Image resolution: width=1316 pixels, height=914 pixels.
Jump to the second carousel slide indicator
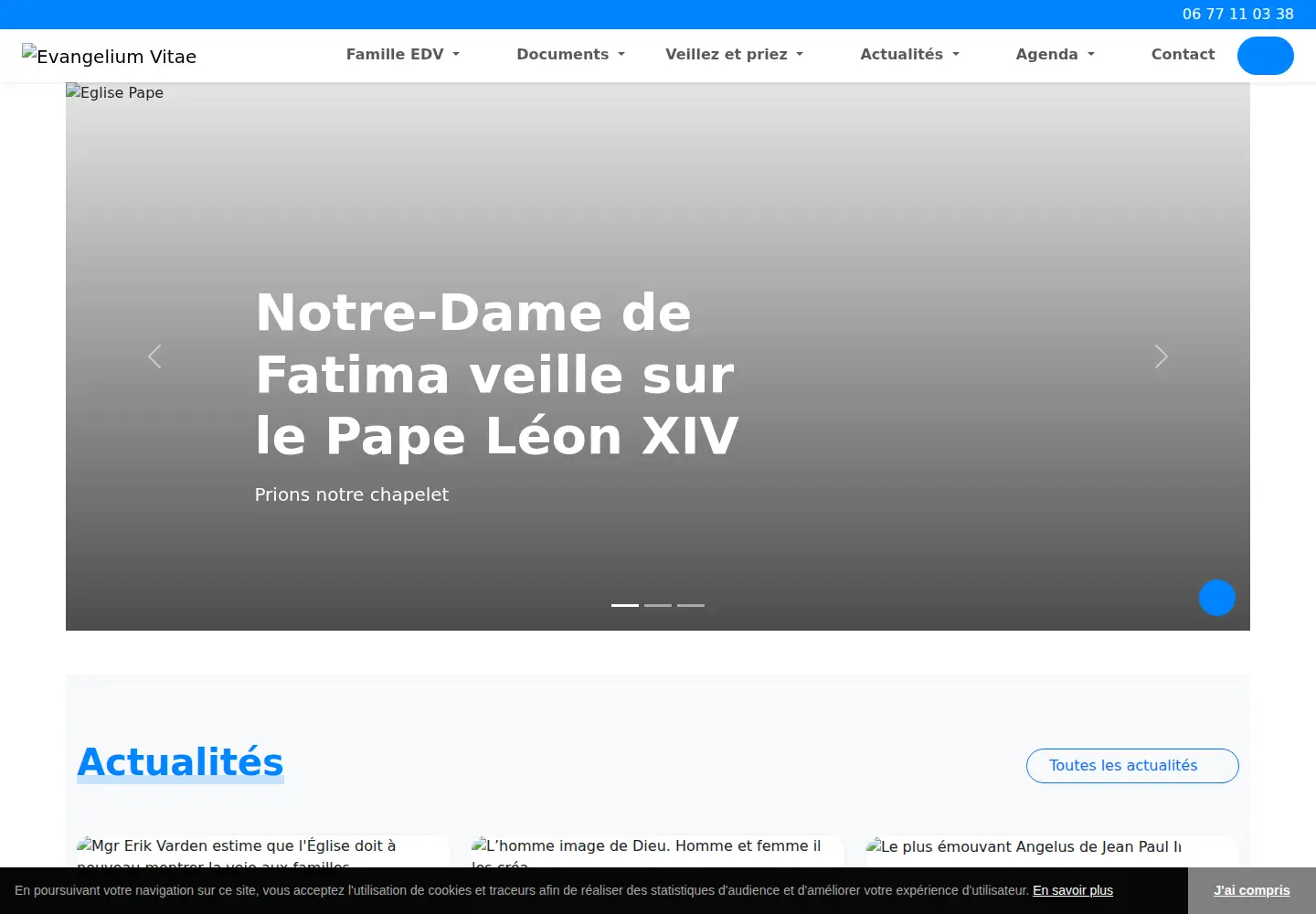pos(658,605)
